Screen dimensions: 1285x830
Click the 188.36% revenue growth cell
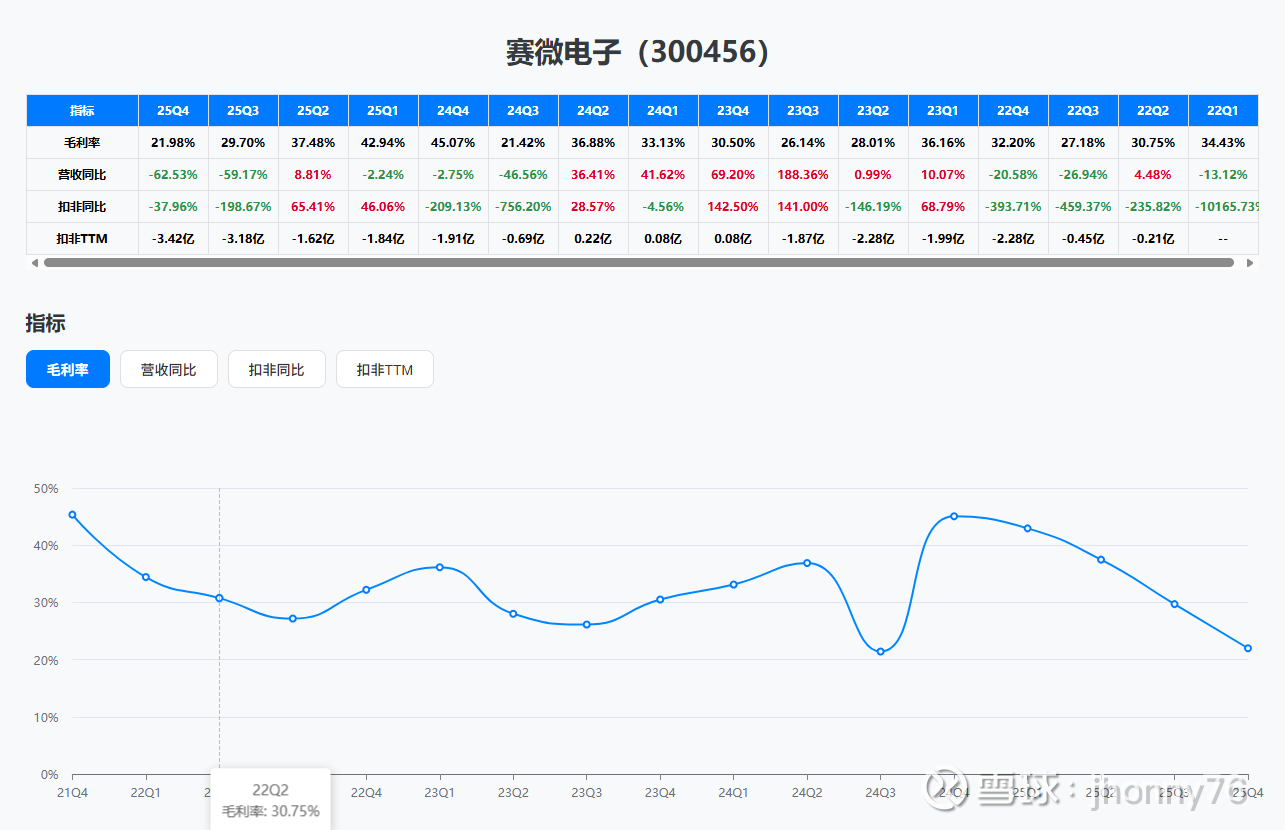pos(804,174)
